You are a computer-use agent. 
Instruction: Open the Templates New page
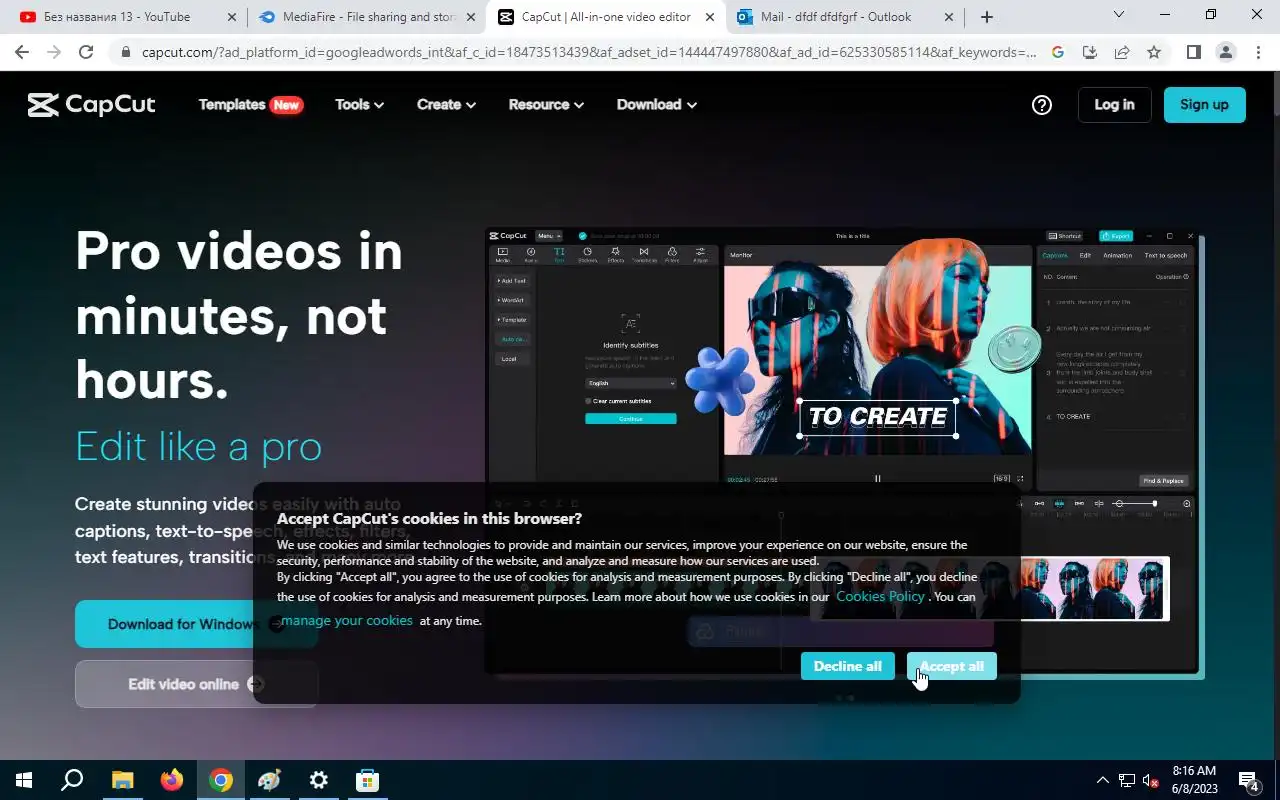(x=250, y=104)
